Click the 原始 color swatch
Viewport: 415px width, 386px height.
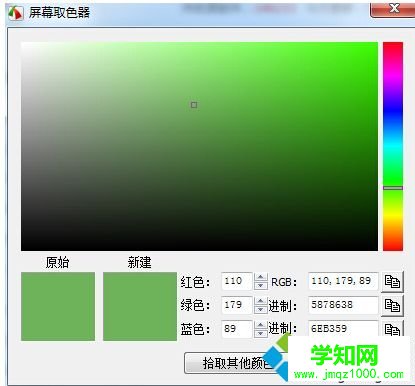(x=58, y=306)
